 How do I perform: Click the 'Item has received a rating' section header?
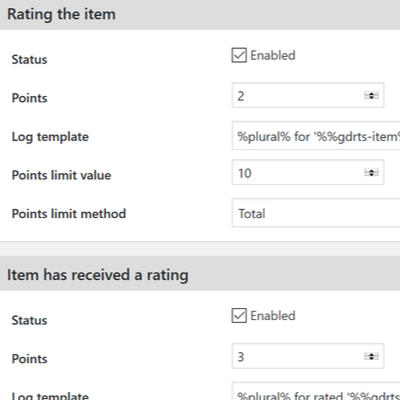point(200,273)
